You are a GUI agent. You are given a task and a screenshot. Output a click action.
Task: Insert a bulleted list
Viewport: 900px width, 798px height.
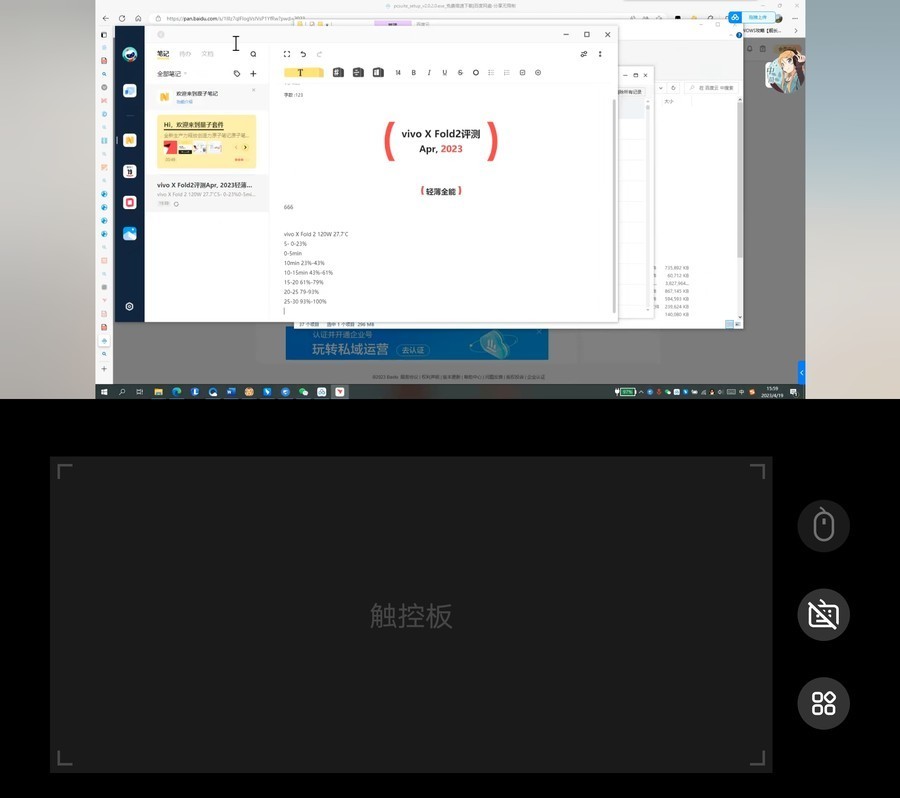491,72
